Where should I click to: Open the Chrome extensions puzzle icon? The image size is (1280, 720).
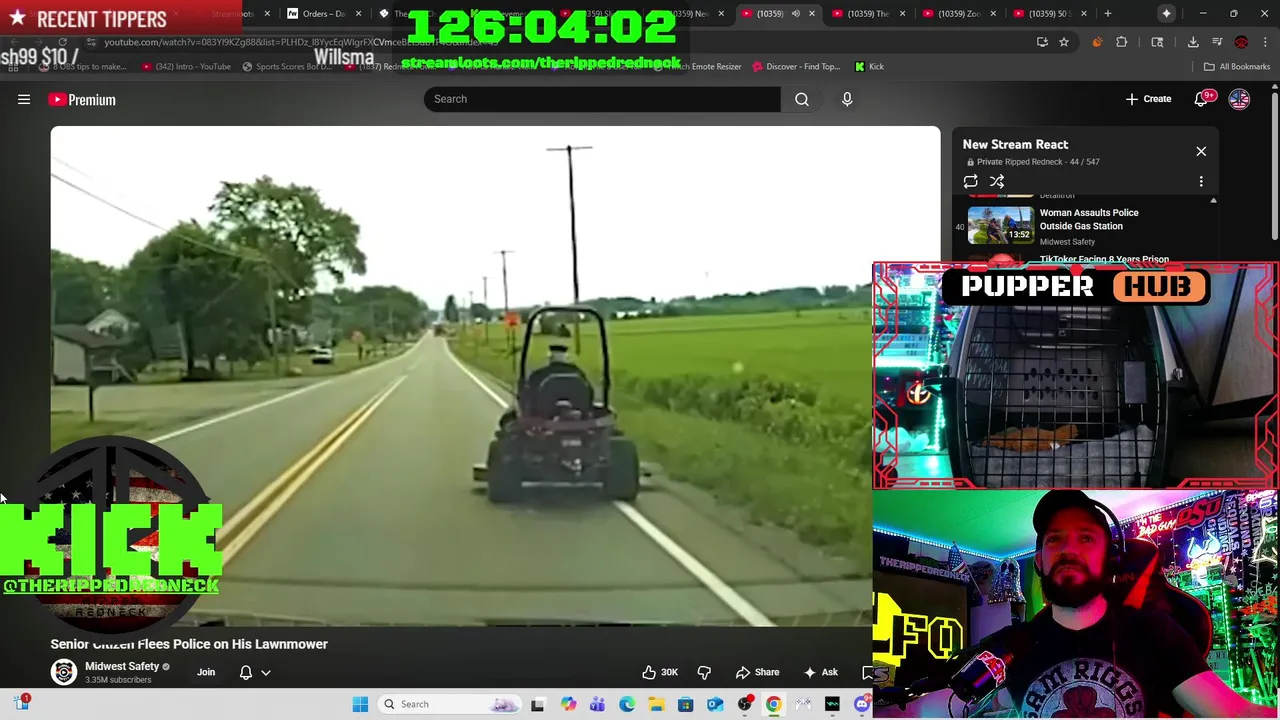tap(1121, 42)
